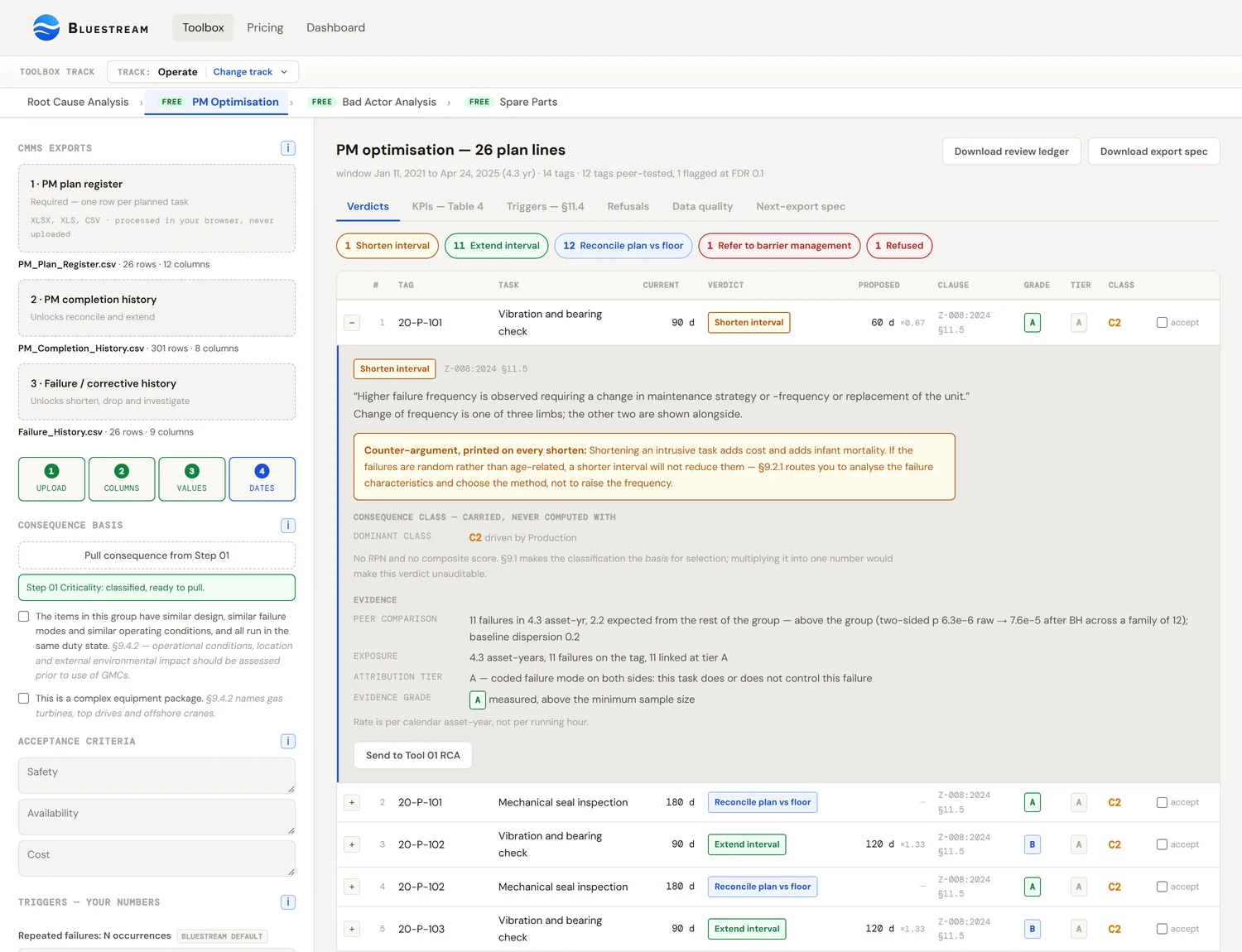Viewport: 1242px width, 952px height.
Task: Open the Refusals tab
Action: (x=628, y=206)
